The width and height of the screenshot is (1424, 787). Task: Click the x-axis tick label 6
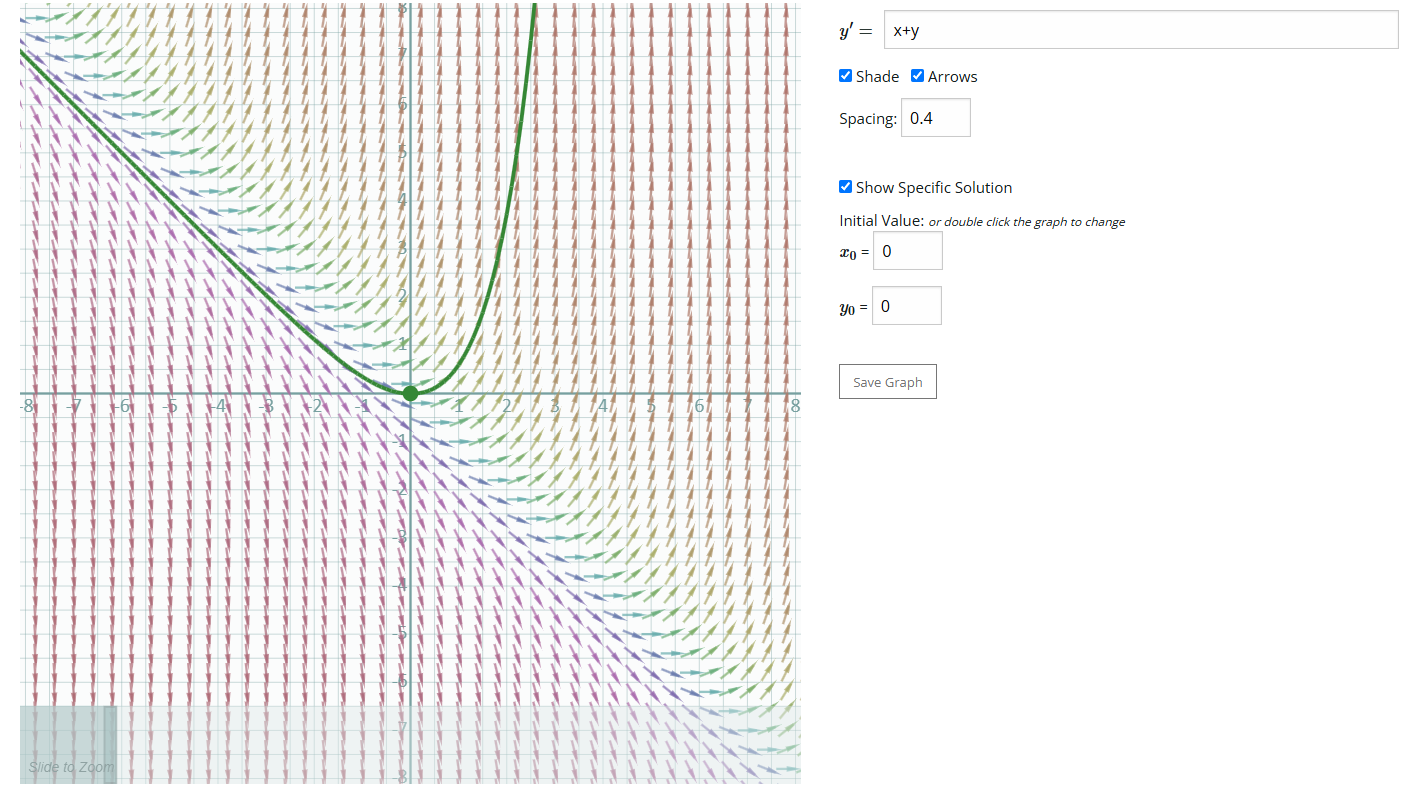pyautogui.click(x=699, y=406)
